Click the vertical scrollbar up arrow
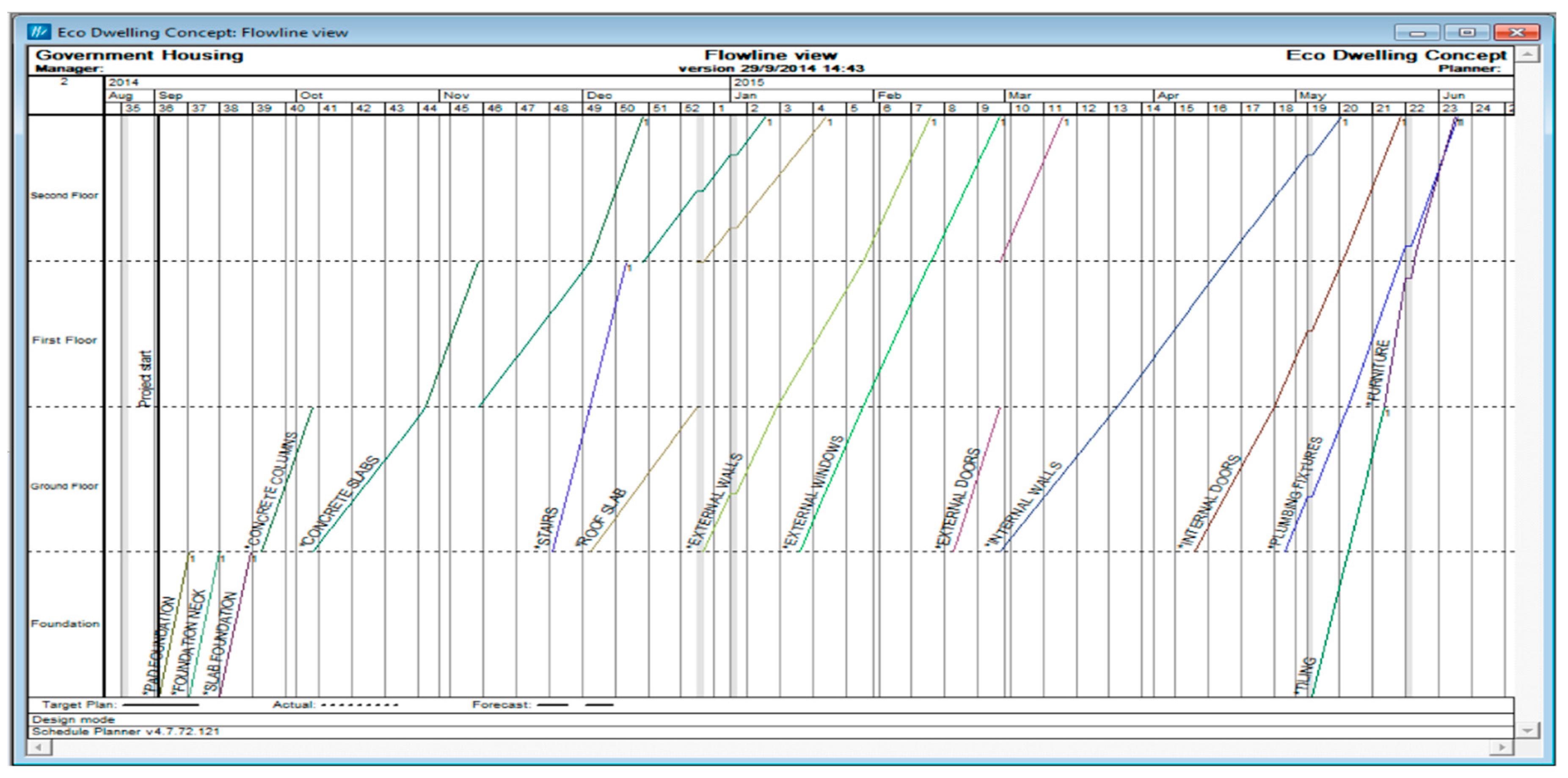The height and width of the screenshot is (778, 1568). (1527, 55)
